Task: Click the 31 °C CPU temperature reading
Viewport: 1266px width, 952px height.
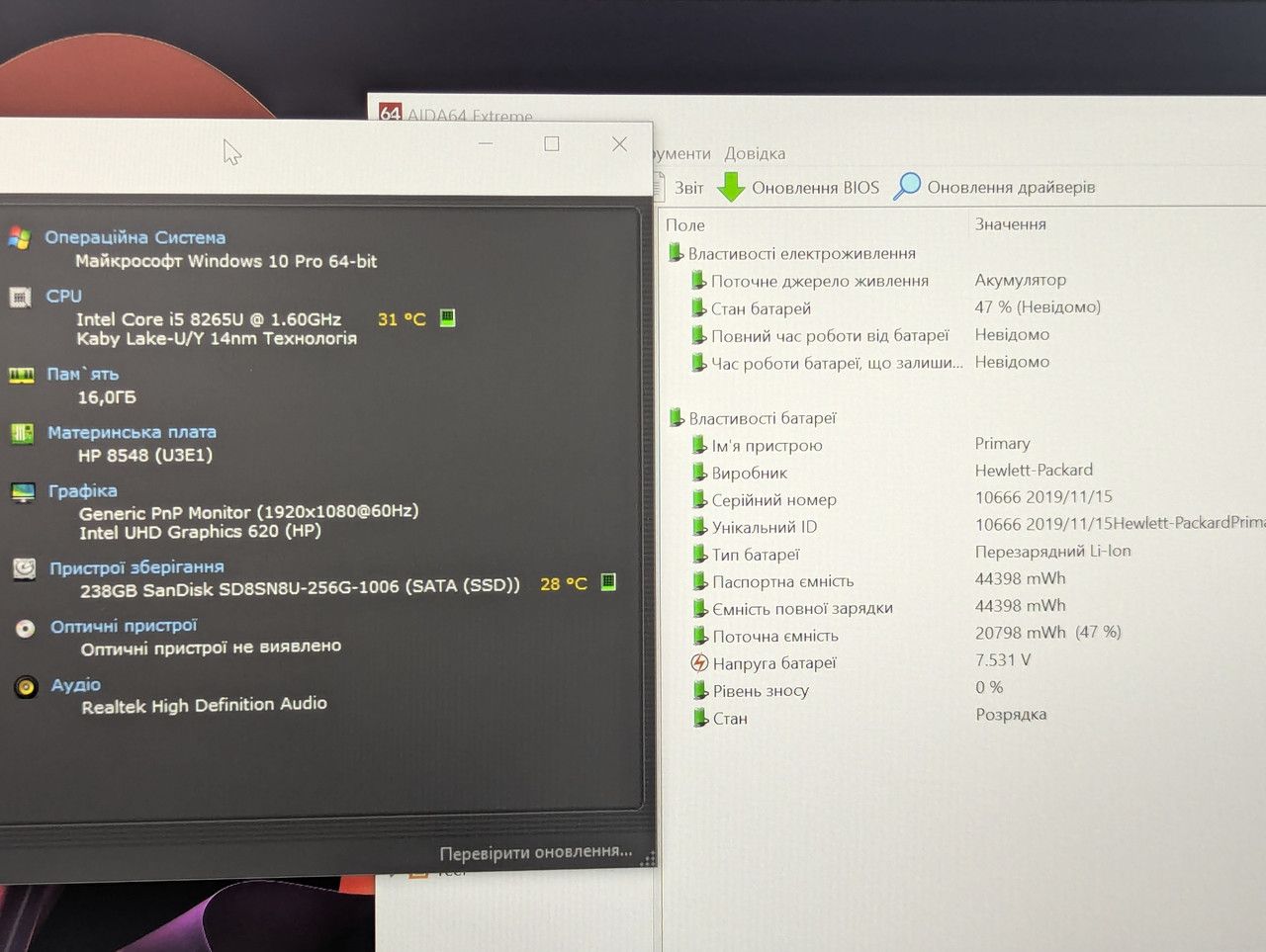Action: [x=402, y=319]
